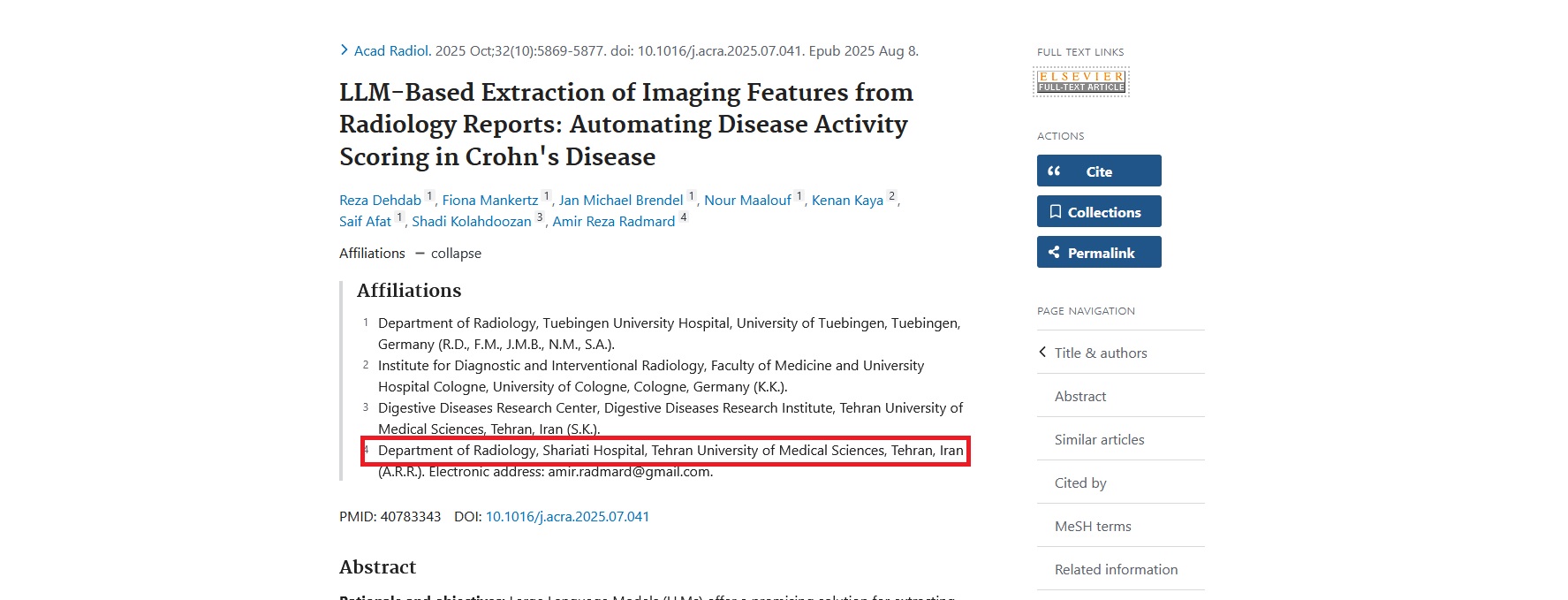Select author Kenan Kaya
Image resolution: width=1568 pixels, height=600 pixels.
847,201
